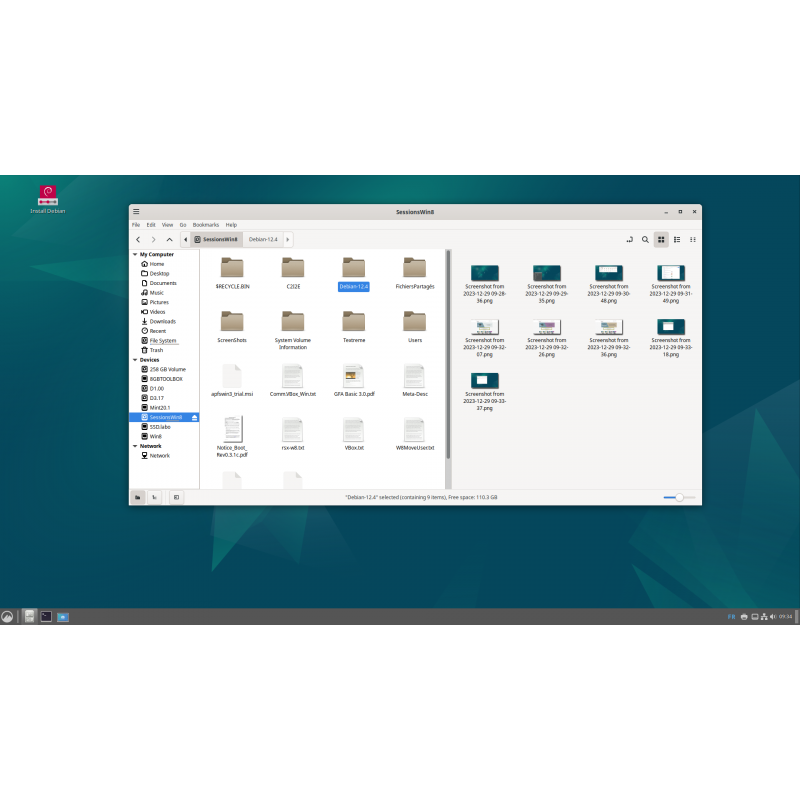This screenshot has width=800, height=800.
Task: Switch to the SessionsWin8 tab
Action: tap(219, 239)
